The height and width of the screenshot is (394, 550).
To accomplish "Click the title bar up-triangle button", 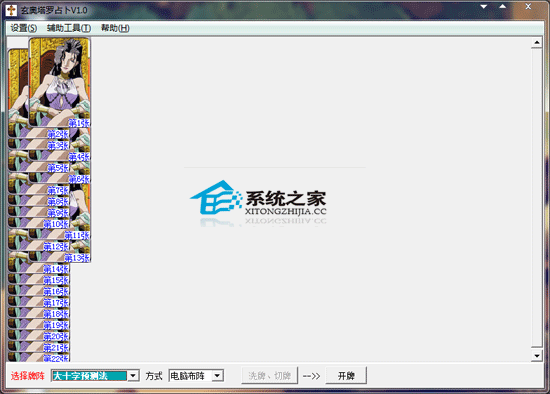I will pos(503,6).
